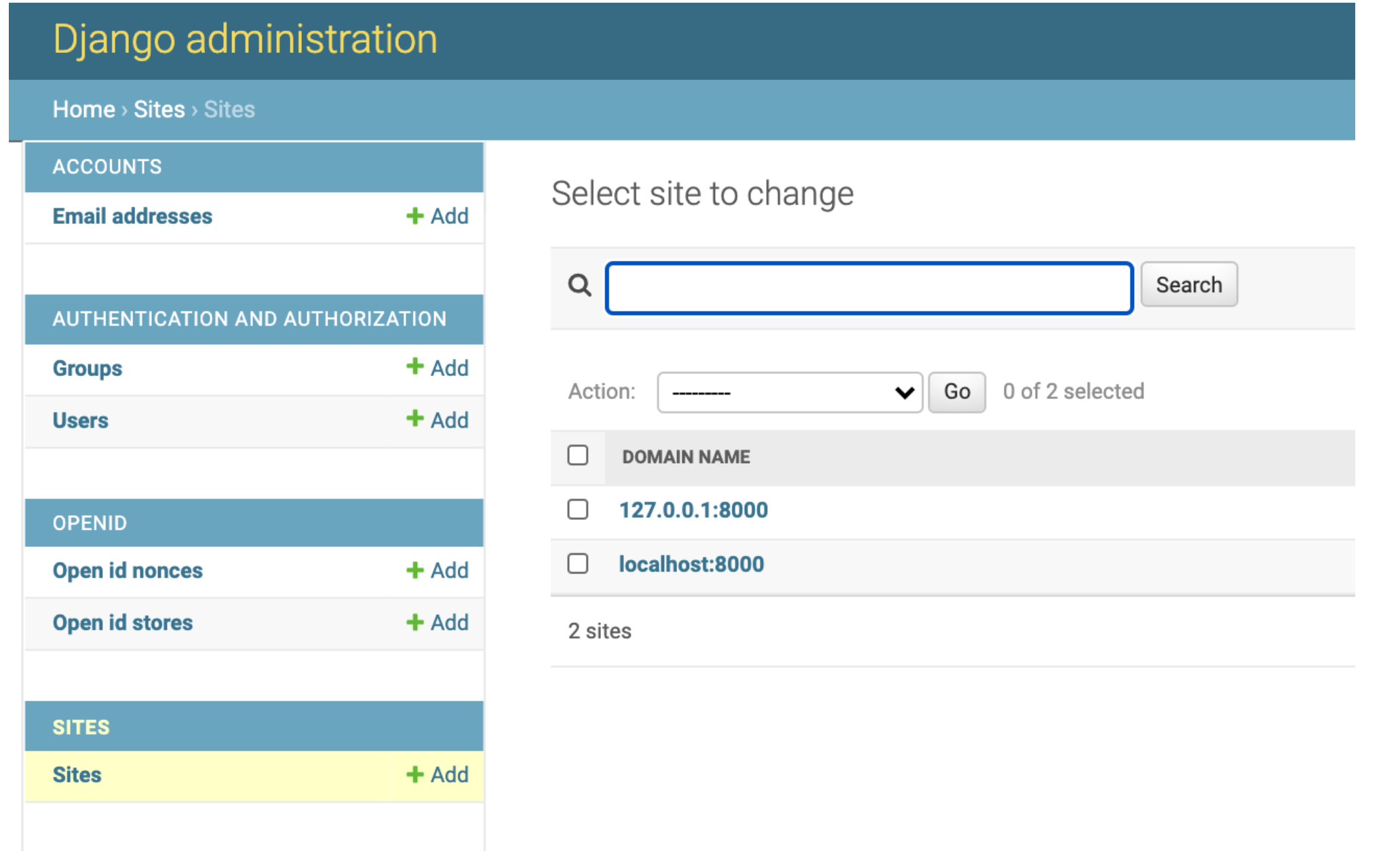1400x866 pixels.
Task: Go to Home in the breadcrumb
Action: (x=84, y=109)
